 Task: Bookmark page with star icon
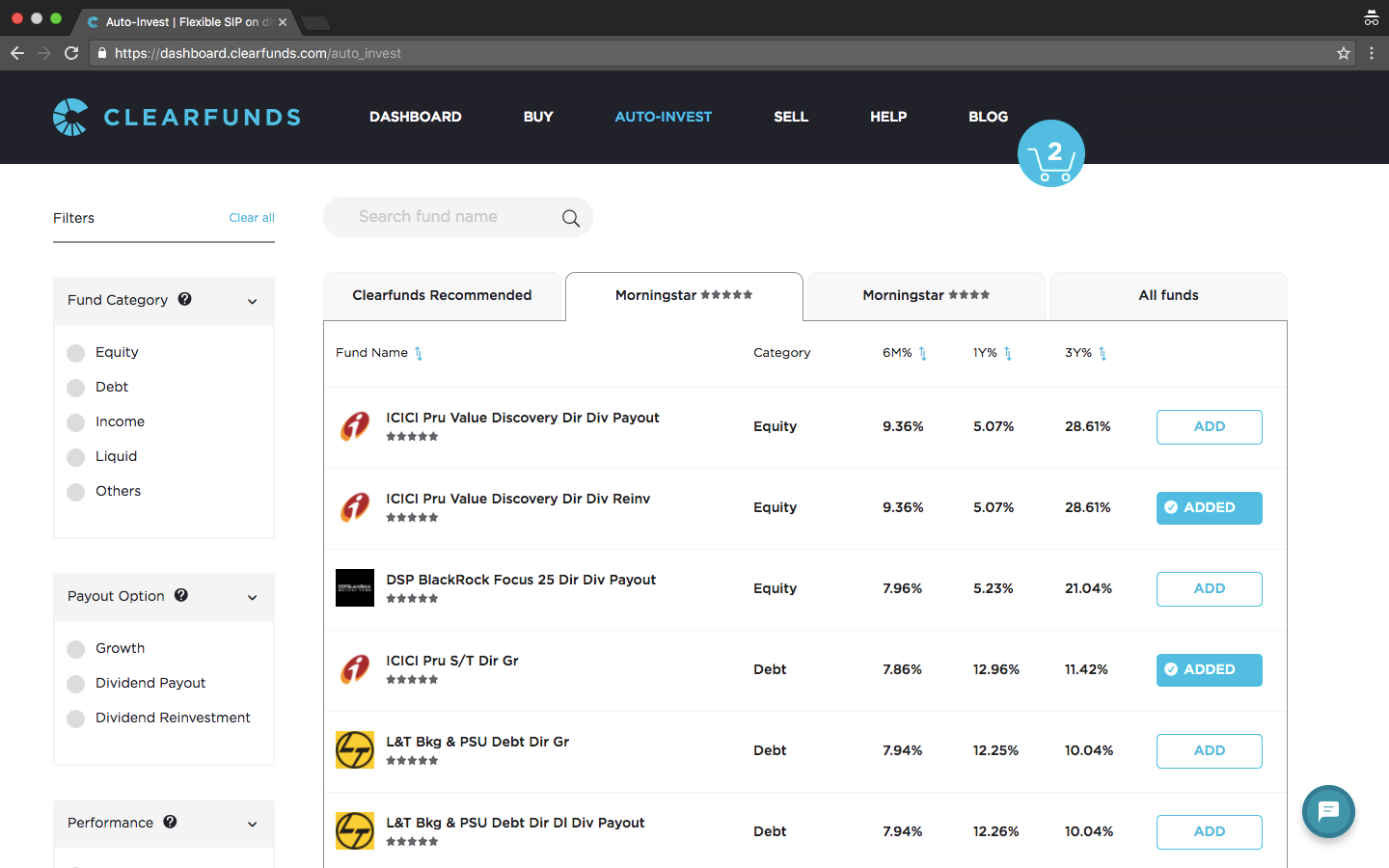(1344, 53)
